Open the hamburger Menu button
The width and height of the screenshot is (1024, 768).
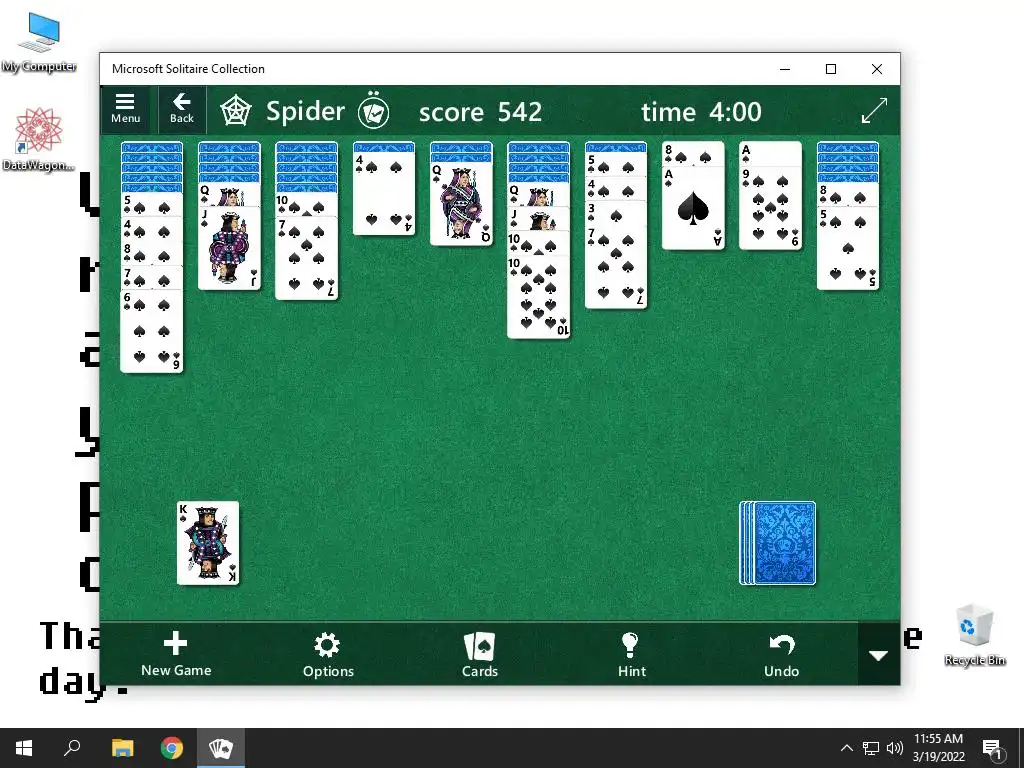click(125, 109)
